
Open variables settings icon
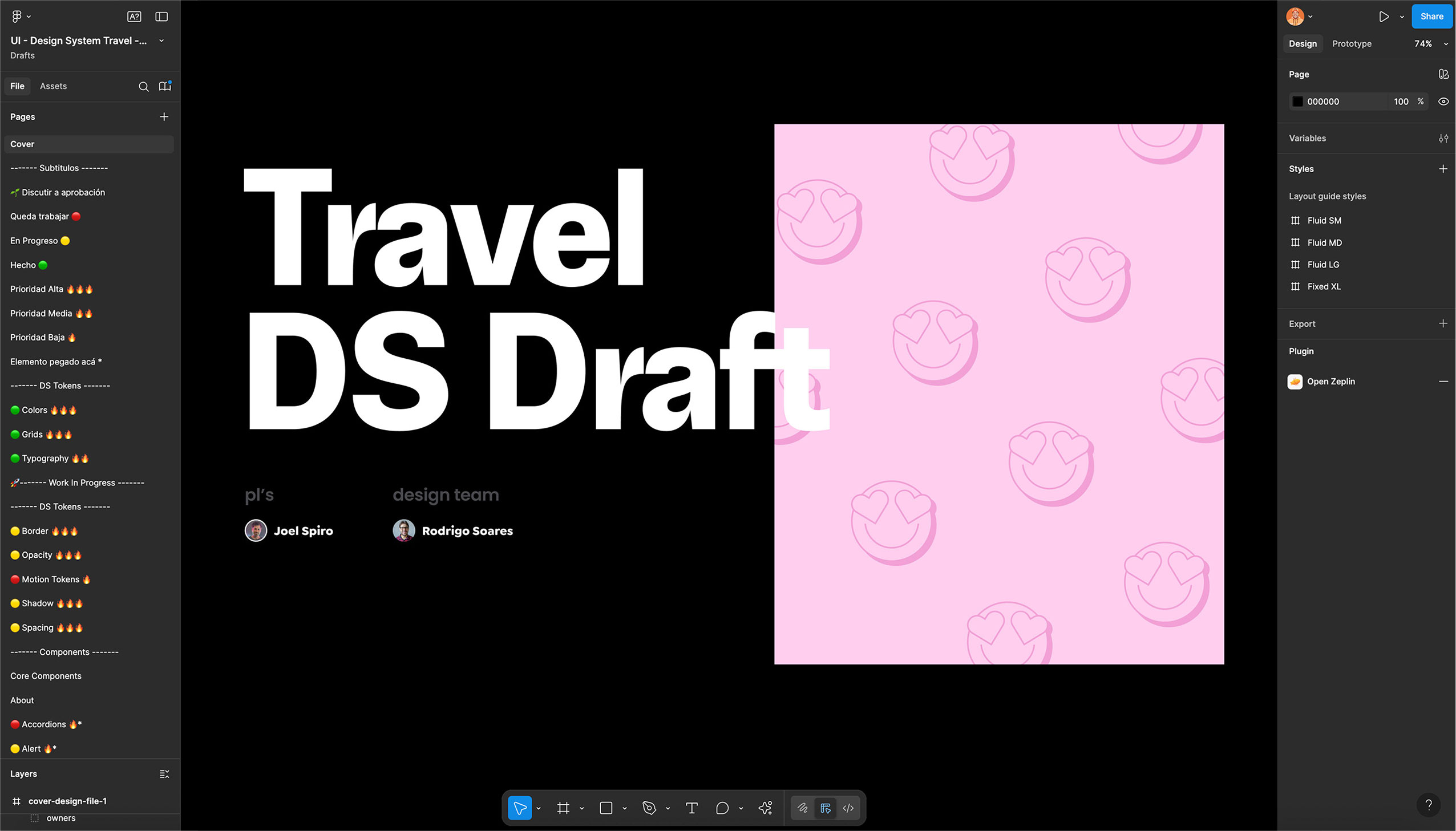[1443, 138]
